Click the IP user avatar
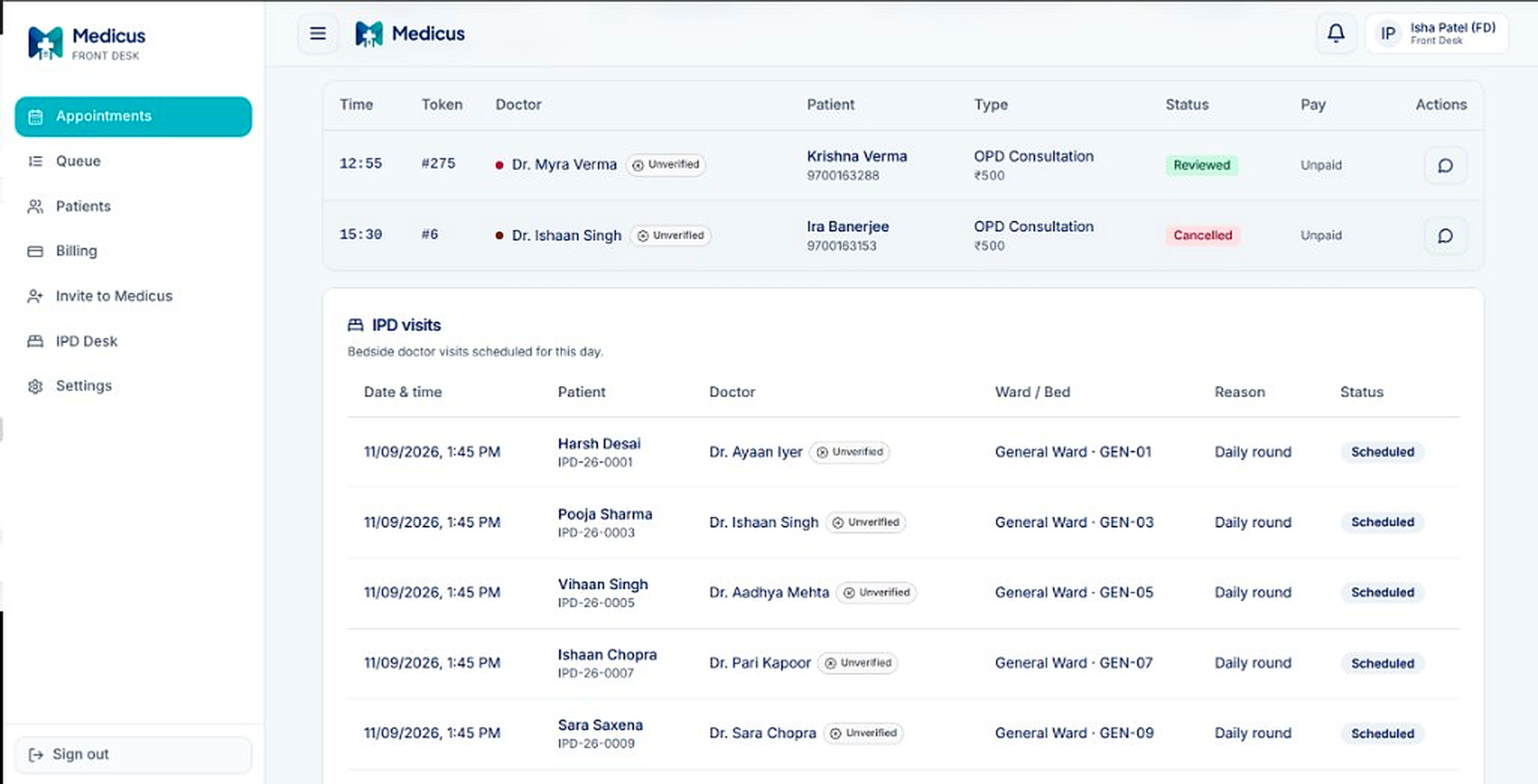1538x784 pixels. pyautogui.click(x=1388, y=34)
